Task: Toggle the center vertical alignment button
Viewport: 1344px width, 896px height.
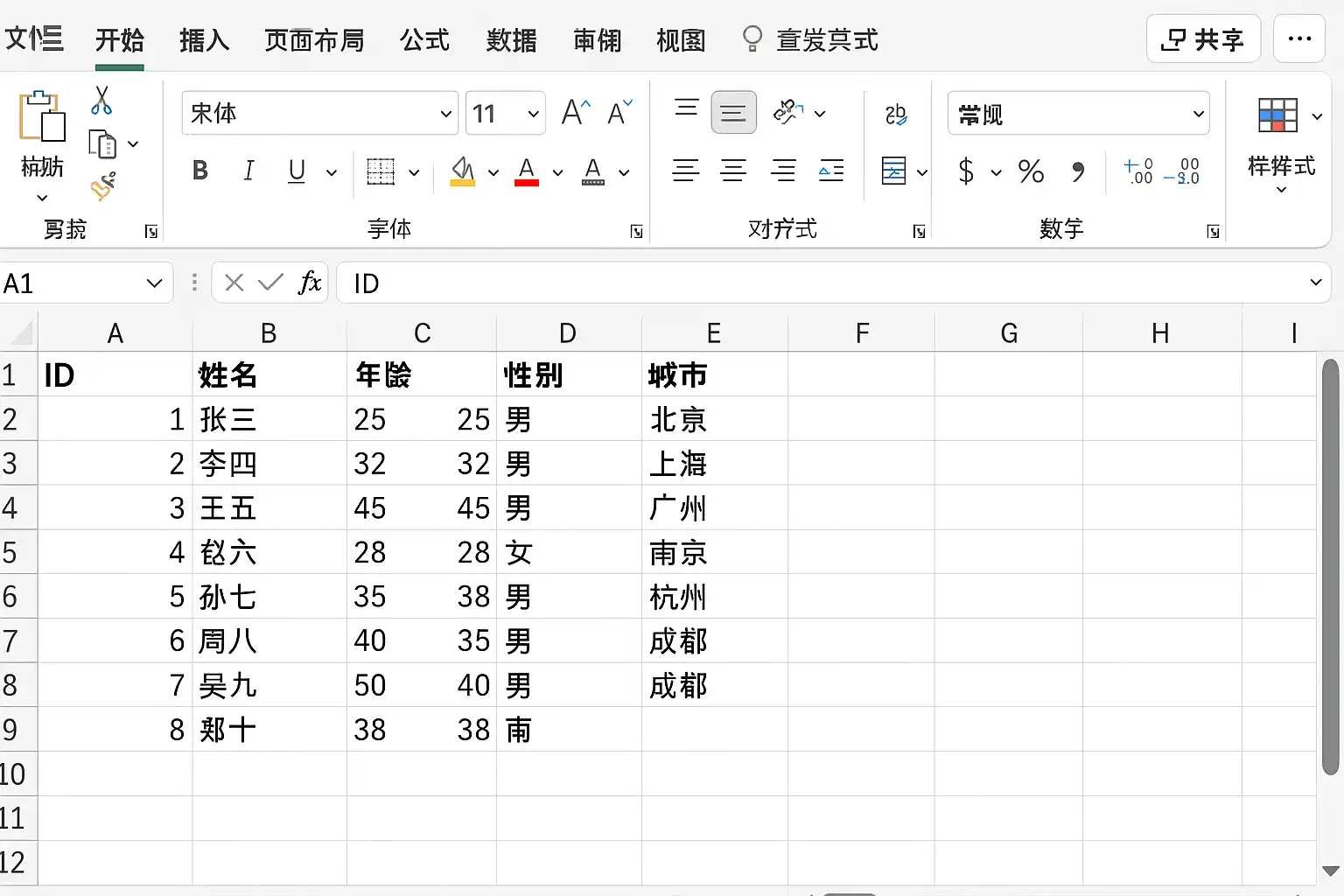Action: [x=733, y=113]
